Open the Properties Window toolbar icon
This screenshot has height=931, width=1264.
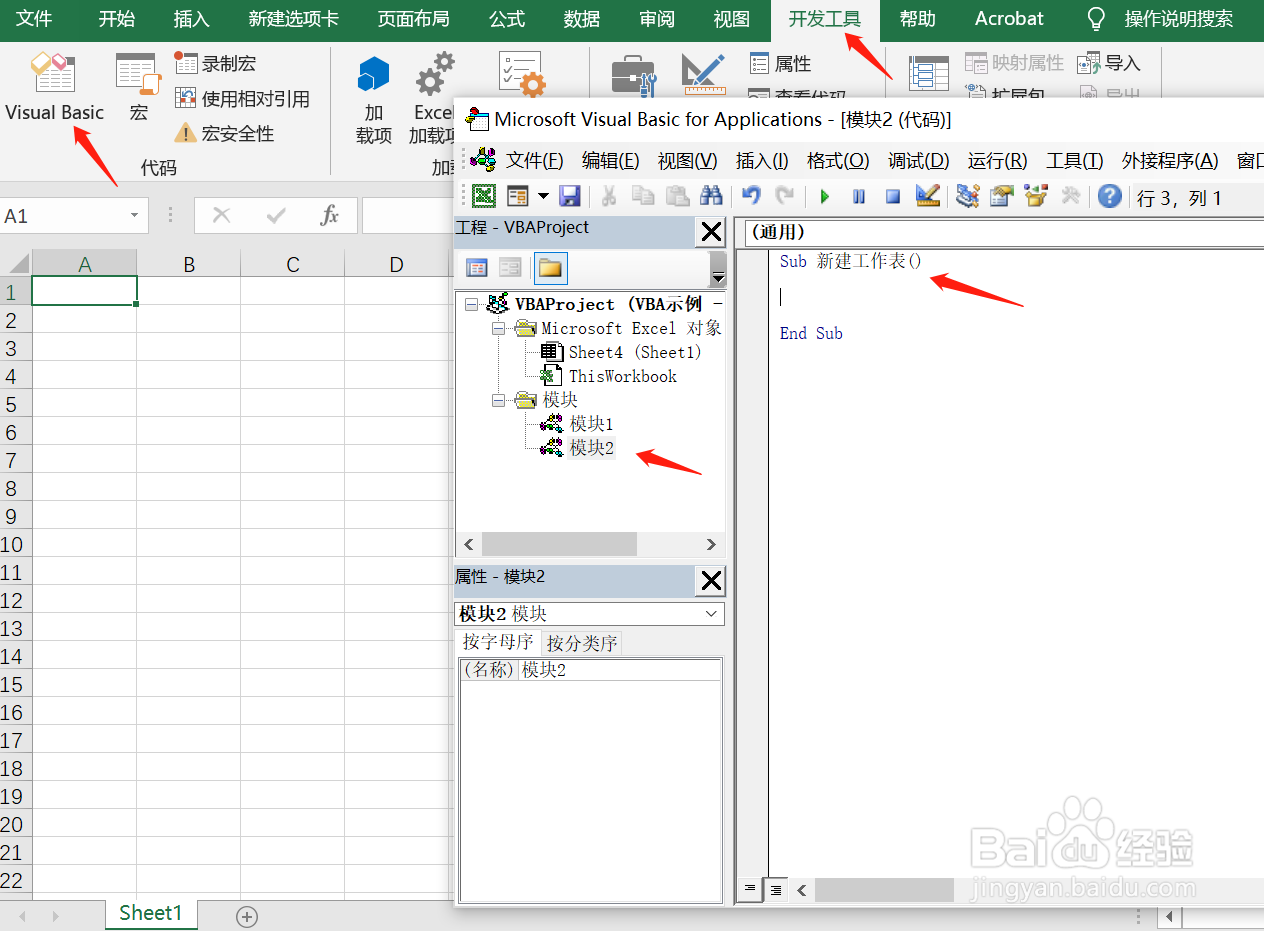(1002, 196)
